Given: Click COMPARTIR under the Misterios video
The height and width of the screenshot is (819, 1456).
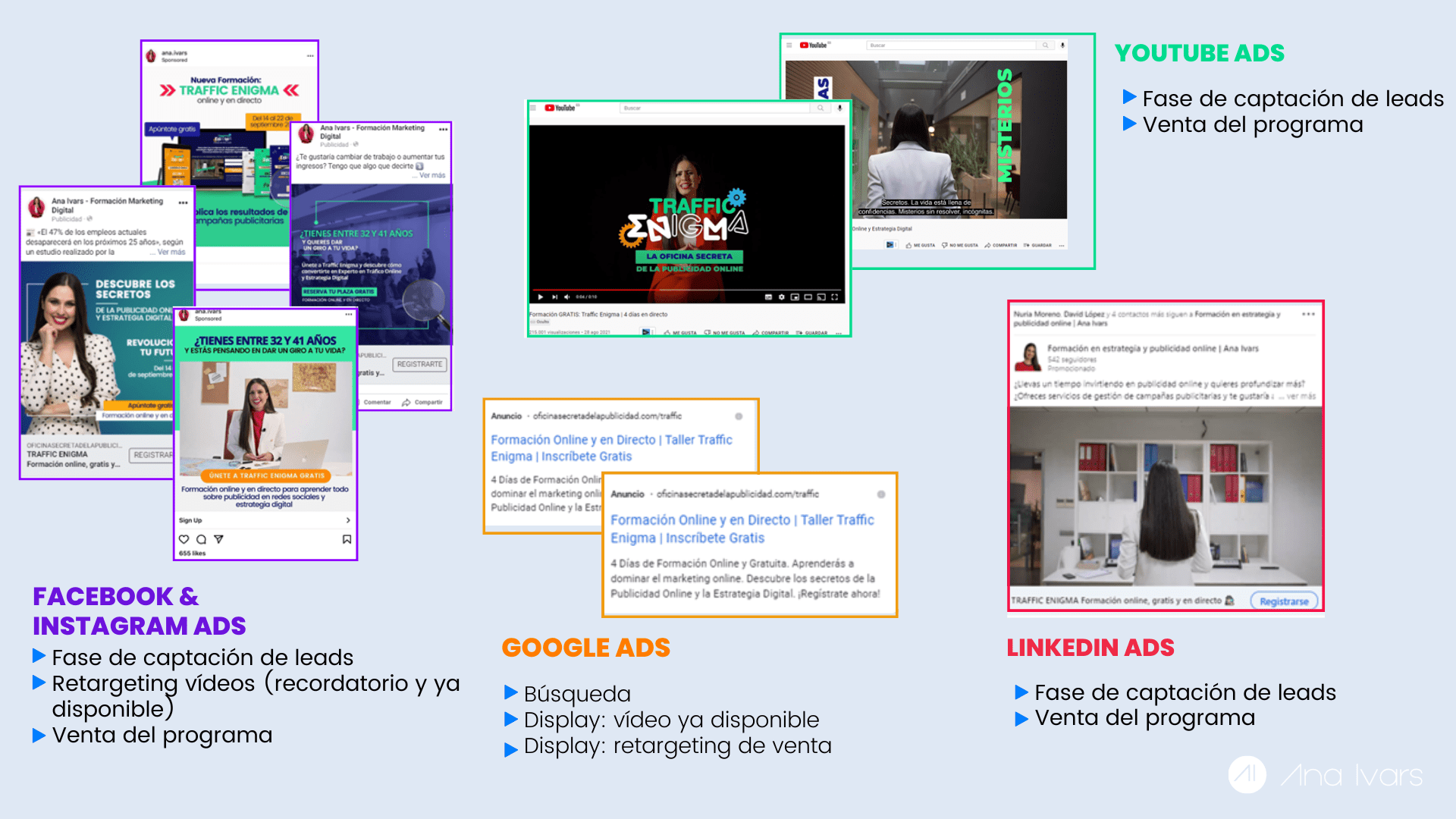Looking at the screenshot, I should (1001, 245).
